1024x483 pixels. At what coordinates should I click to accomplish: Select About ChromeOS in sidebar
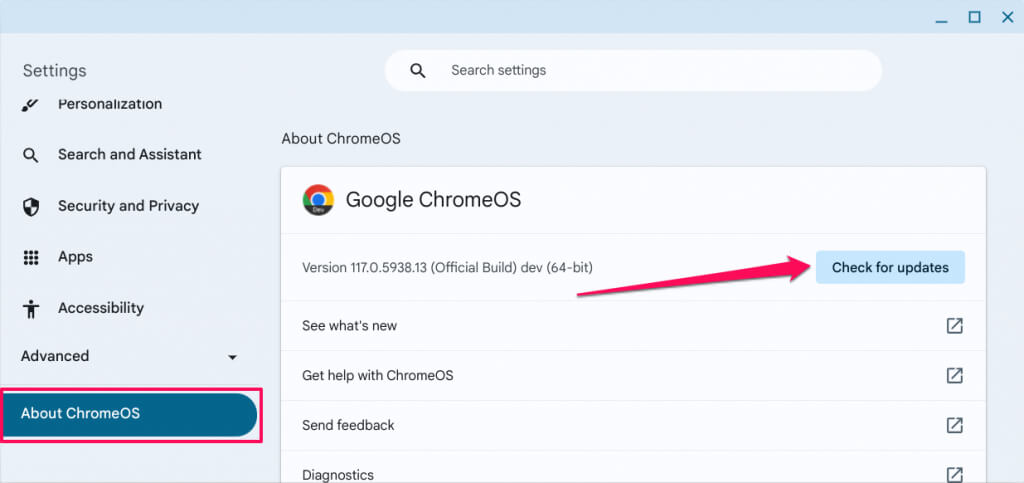click(130, 414)
